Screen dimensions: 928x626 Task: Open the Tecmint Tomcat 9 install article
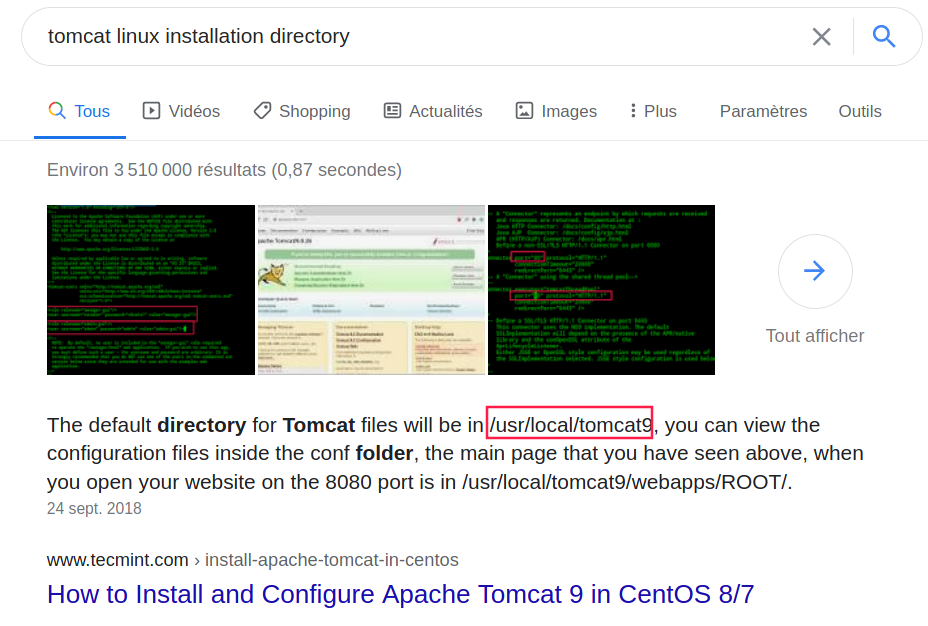tap(400, 594)
